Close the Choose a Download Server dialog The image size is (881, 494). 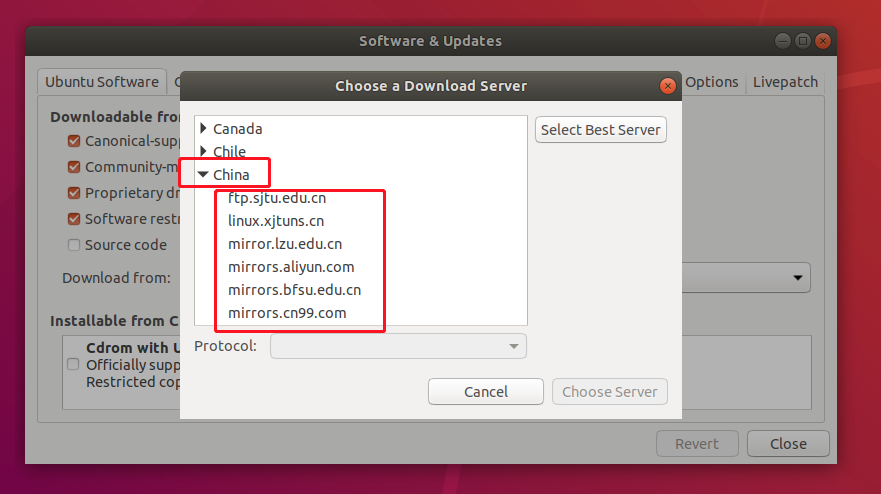(x=667, y=86)
